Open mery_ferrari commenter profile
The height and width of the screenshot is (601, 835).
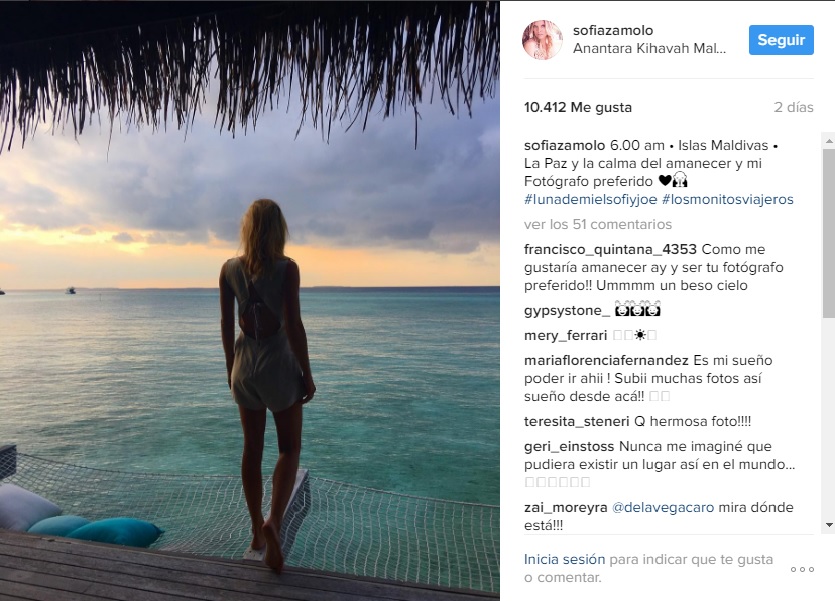[566, 335]
